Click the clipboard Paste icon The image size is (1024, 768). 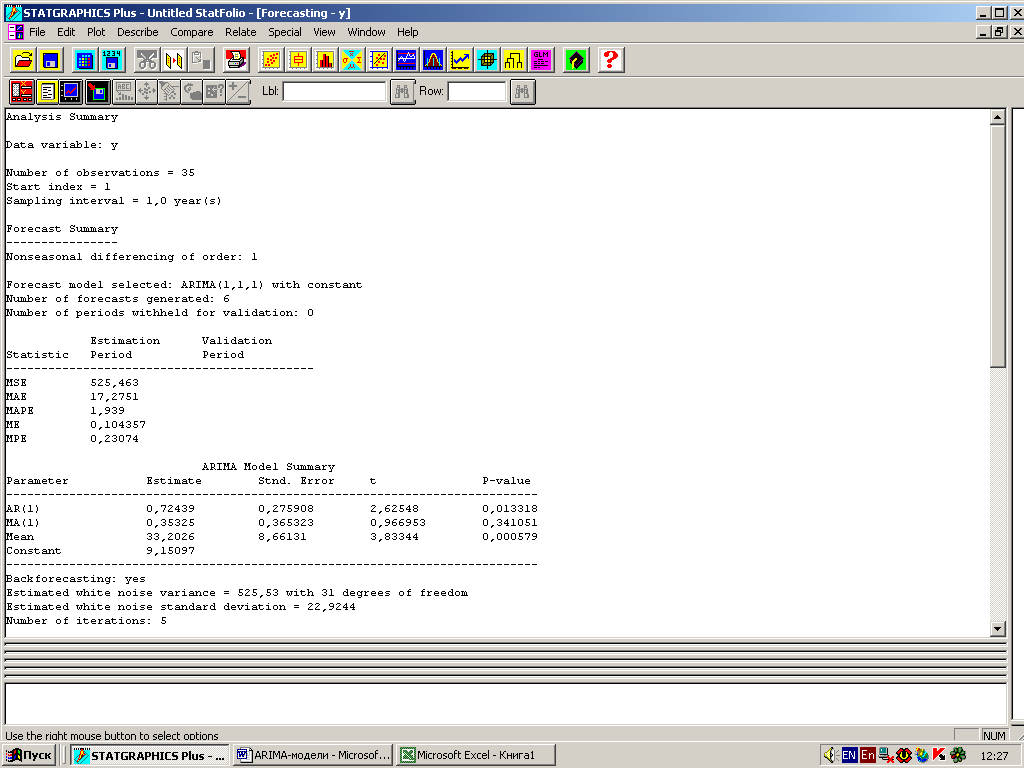click(x=201, y=60)
